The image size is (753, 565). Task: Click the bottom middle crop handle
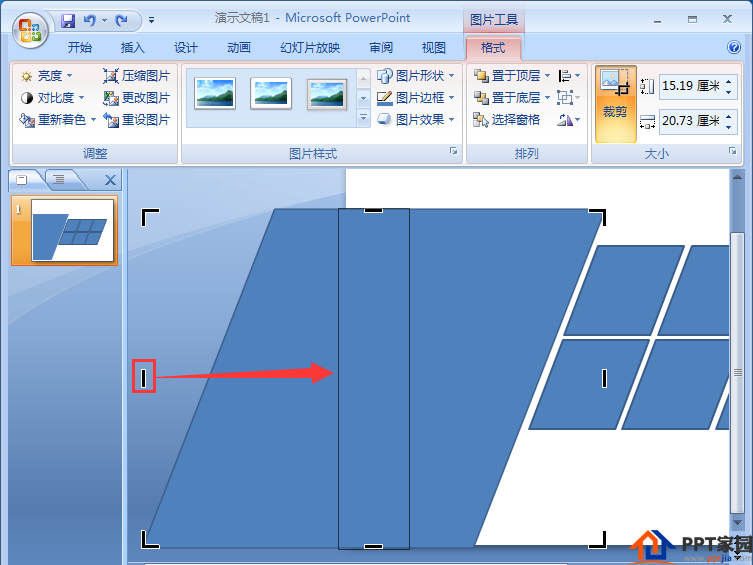click(373, 546)
